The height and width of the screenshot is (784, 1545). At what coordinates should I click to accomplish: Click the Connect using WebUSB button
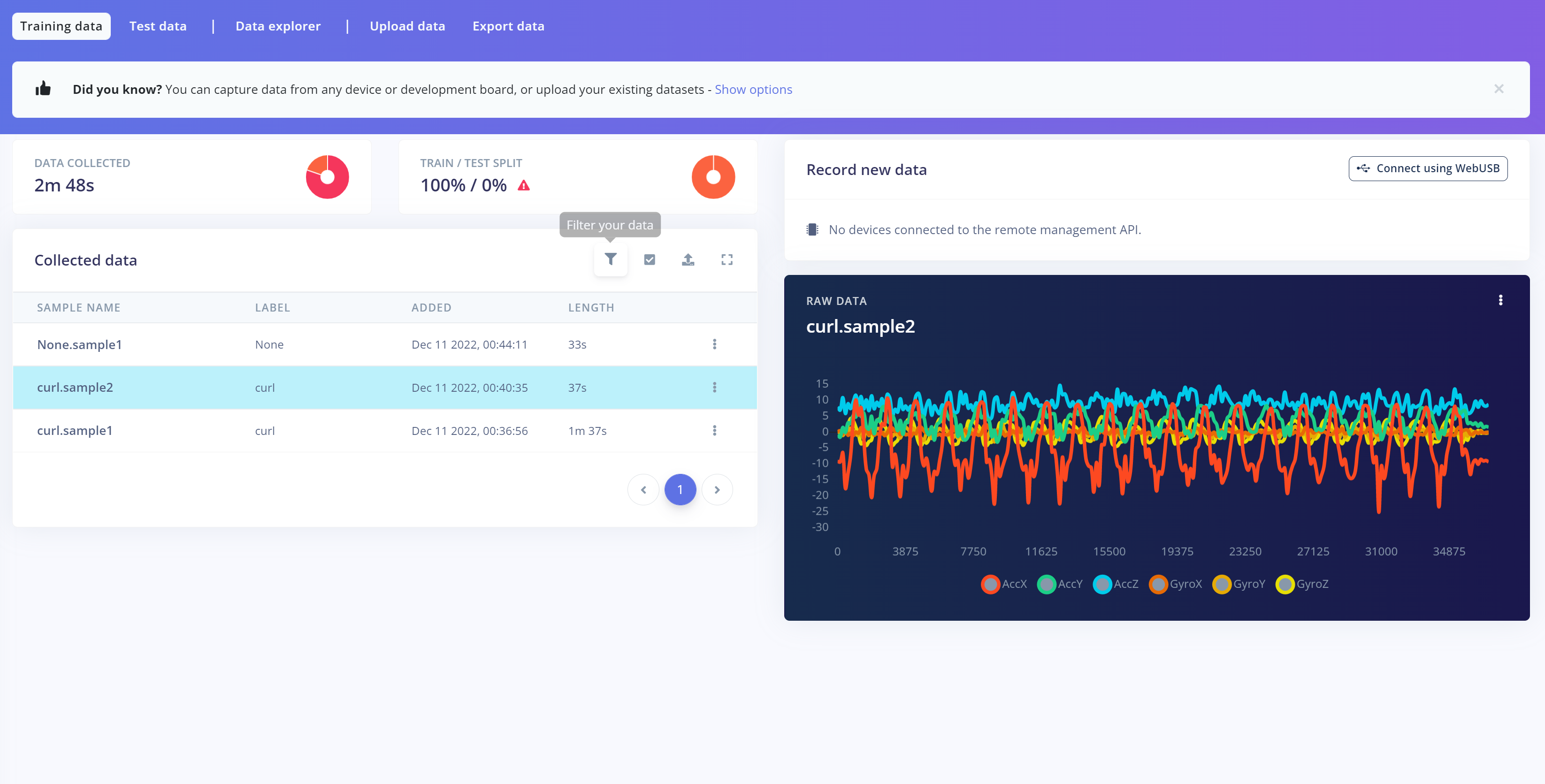coord(1428,168)
